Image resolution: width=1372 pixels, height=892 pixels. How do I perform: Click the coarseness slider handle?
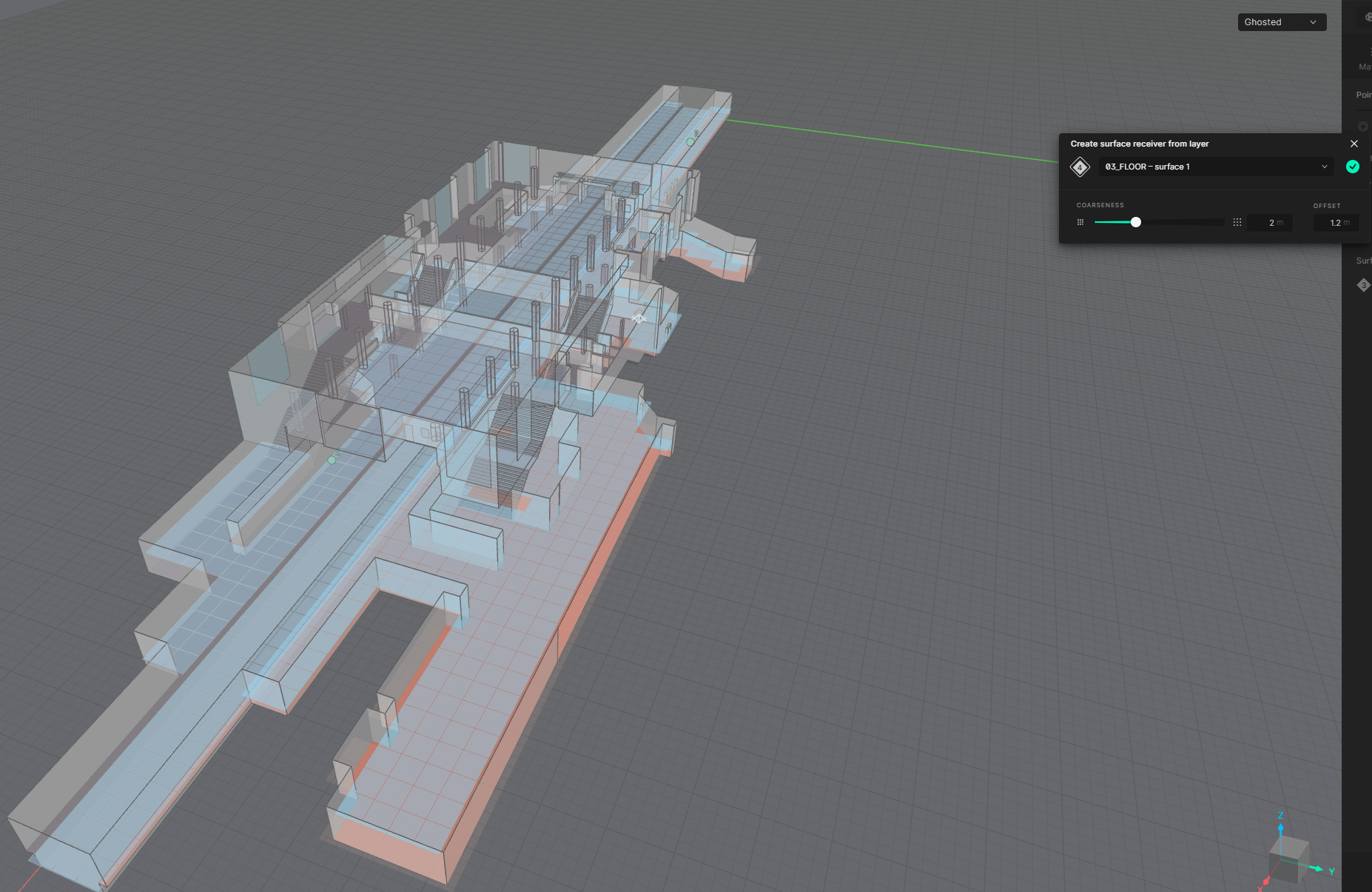click(x=1136, y=222)
